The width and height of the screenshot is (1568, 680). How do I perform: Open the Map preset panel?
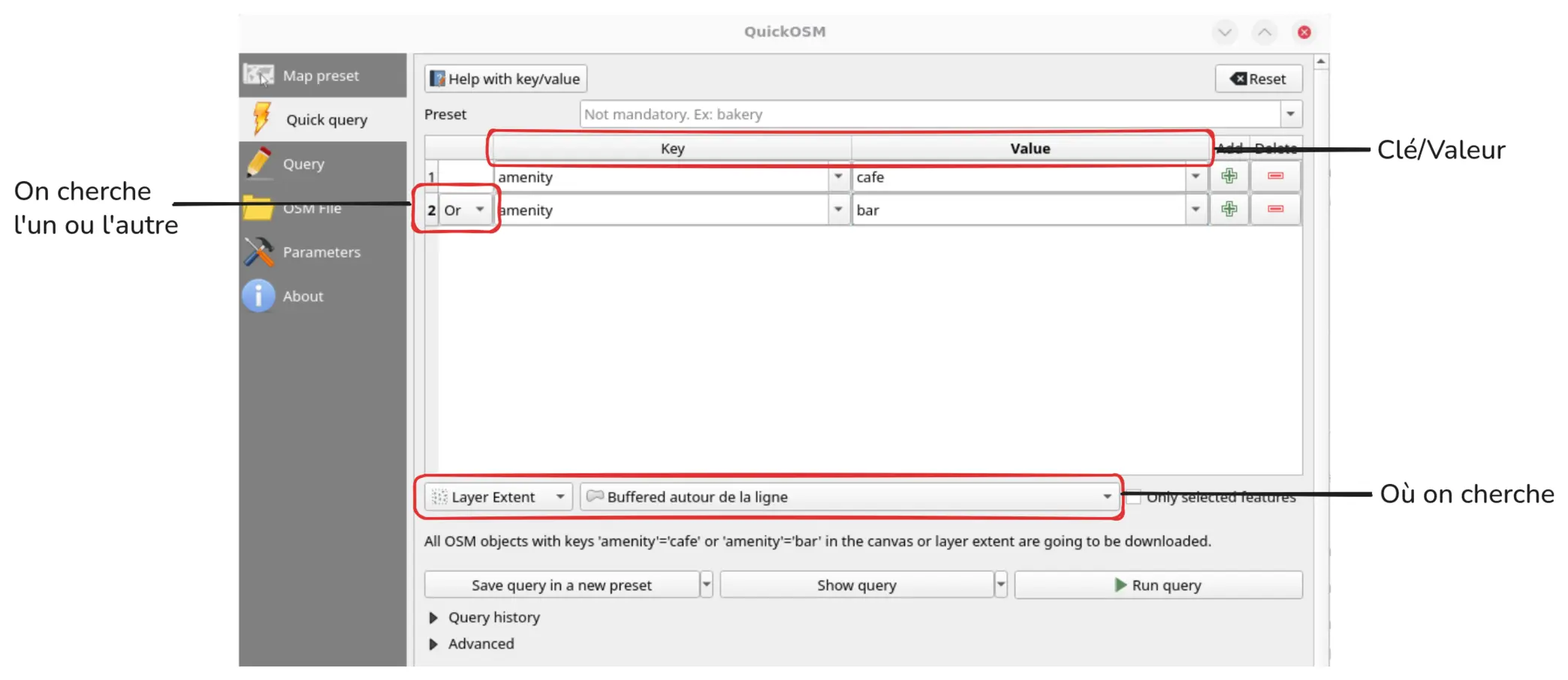tap(321, 75)
